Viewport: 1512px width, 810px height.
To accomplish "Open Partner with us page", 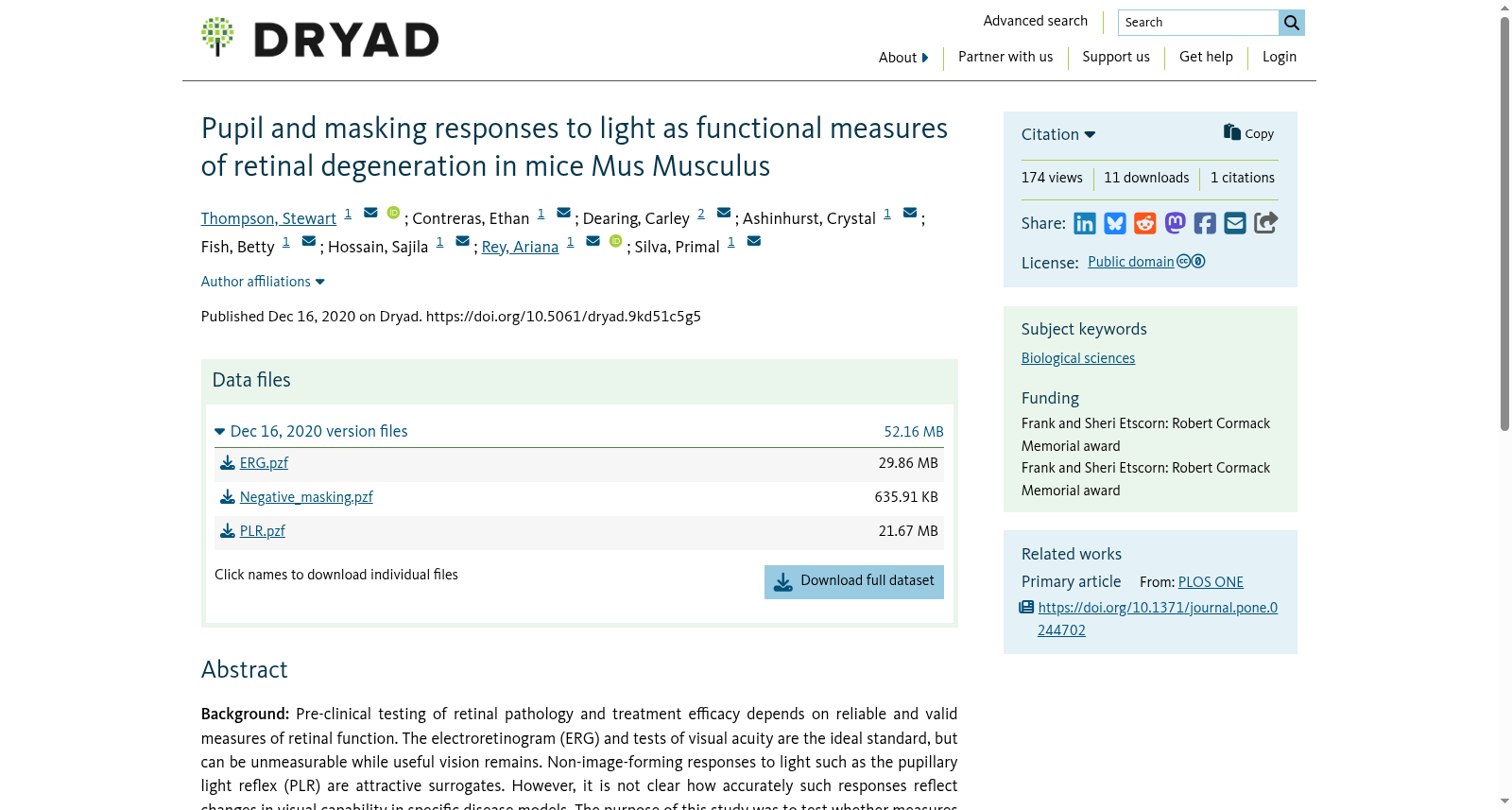I will point(1005,57).
